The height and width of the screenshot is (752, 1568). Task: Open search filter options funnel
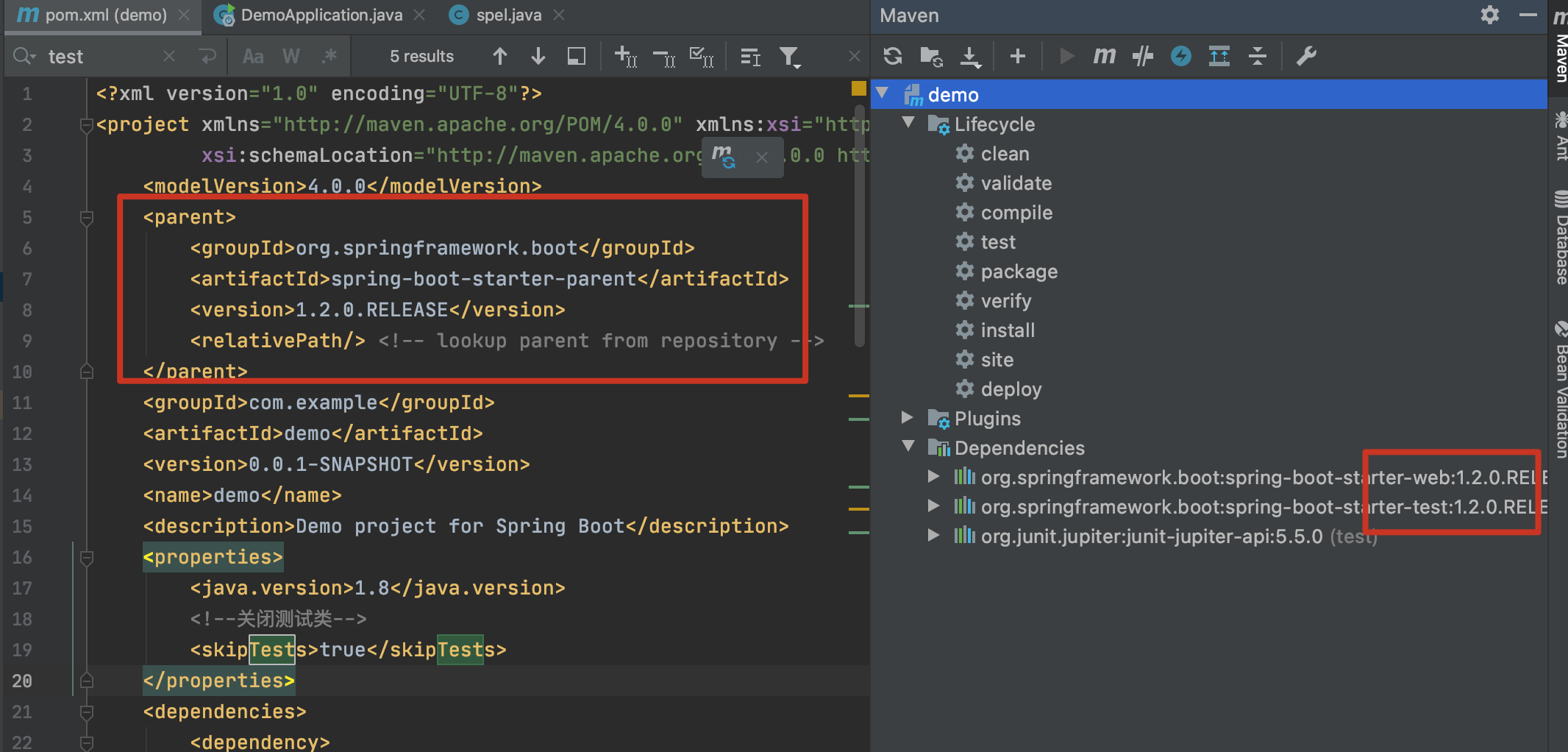click(790, 57)
